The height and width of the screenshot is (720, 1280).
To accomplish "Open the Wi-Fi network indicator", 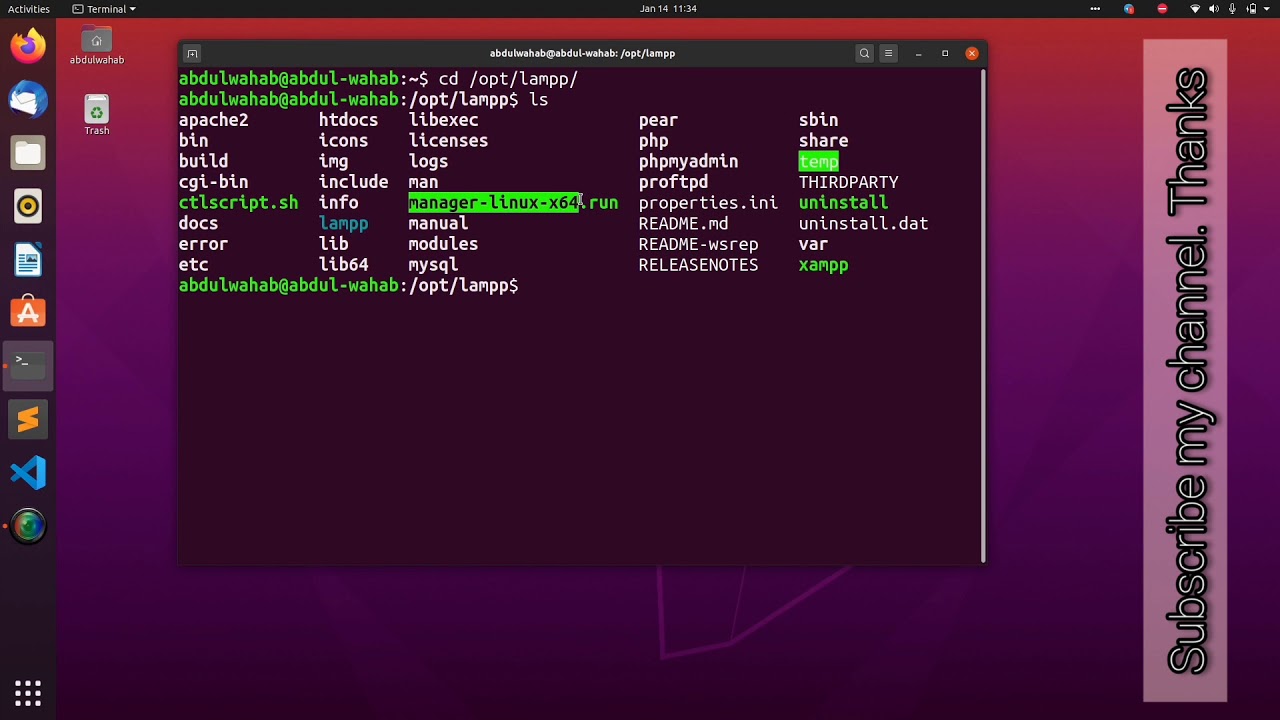I will 1195,9.
